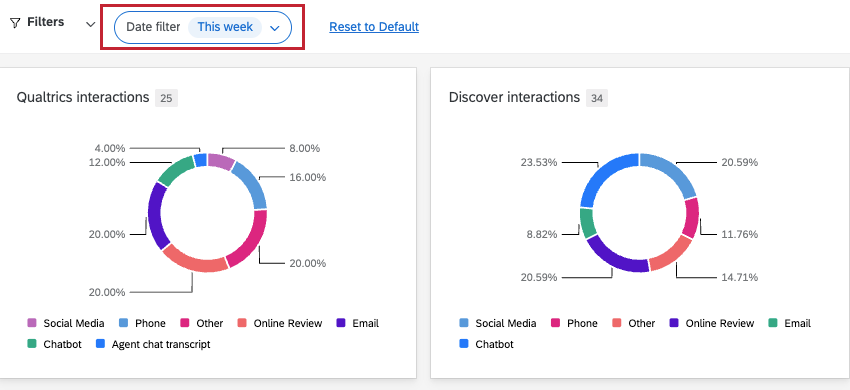Image resolution: width=850 pixels, height=390 pixels.
Task: Toggle Chatbot swatch in Qualtrics legend
Action: pos(32,344)
